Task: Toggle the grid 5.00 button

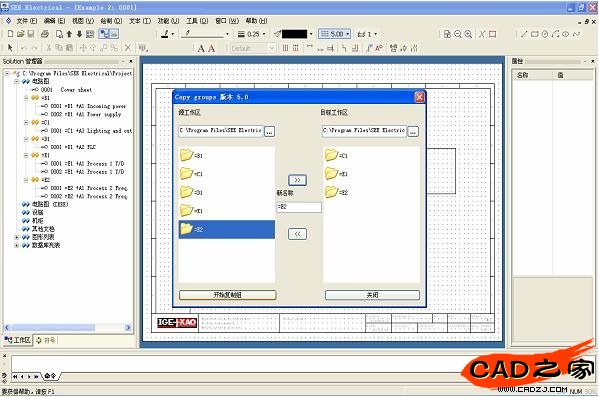Action: pos(335,34)
